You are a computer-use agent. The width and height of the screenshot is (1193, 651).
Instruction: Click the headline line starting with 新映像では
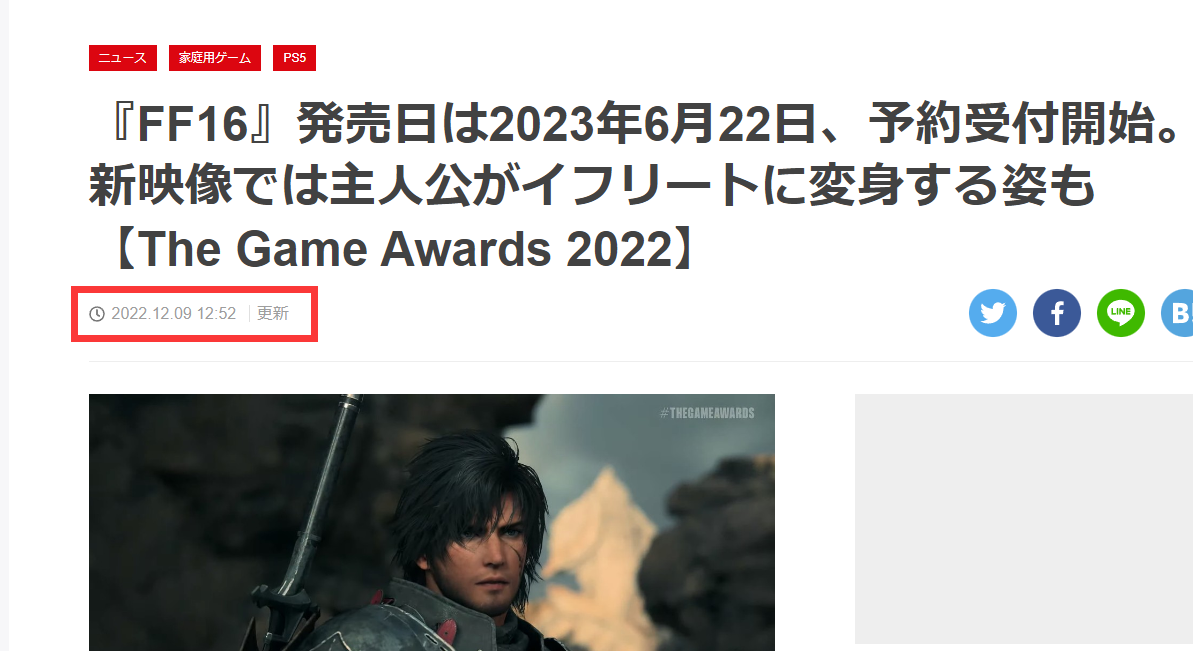592,186
